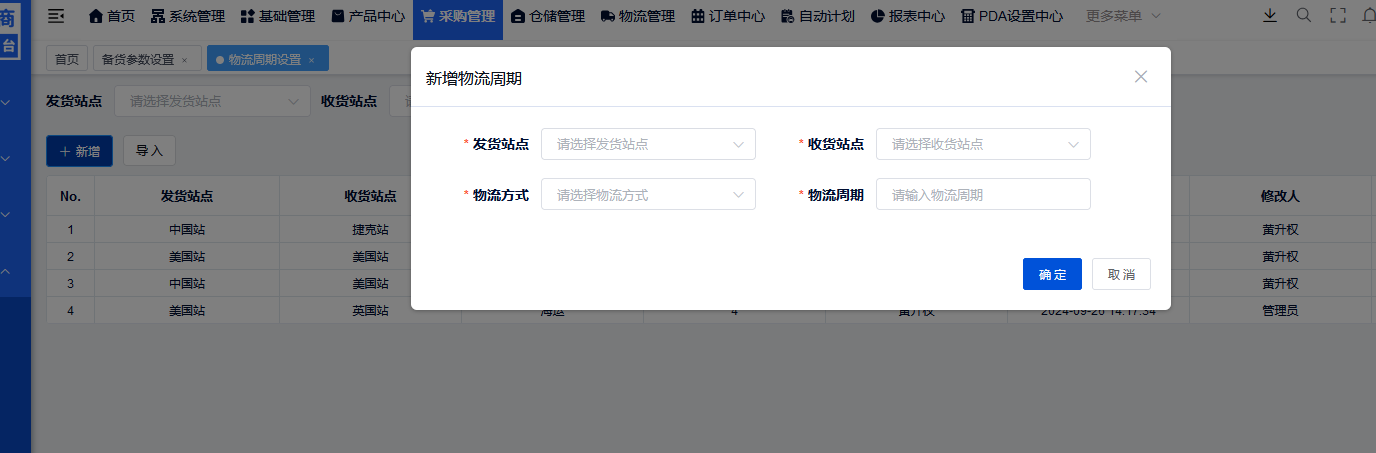Click row number 2 cell
The height and width of the screenshot is (453, 1376).
[70, 256]
